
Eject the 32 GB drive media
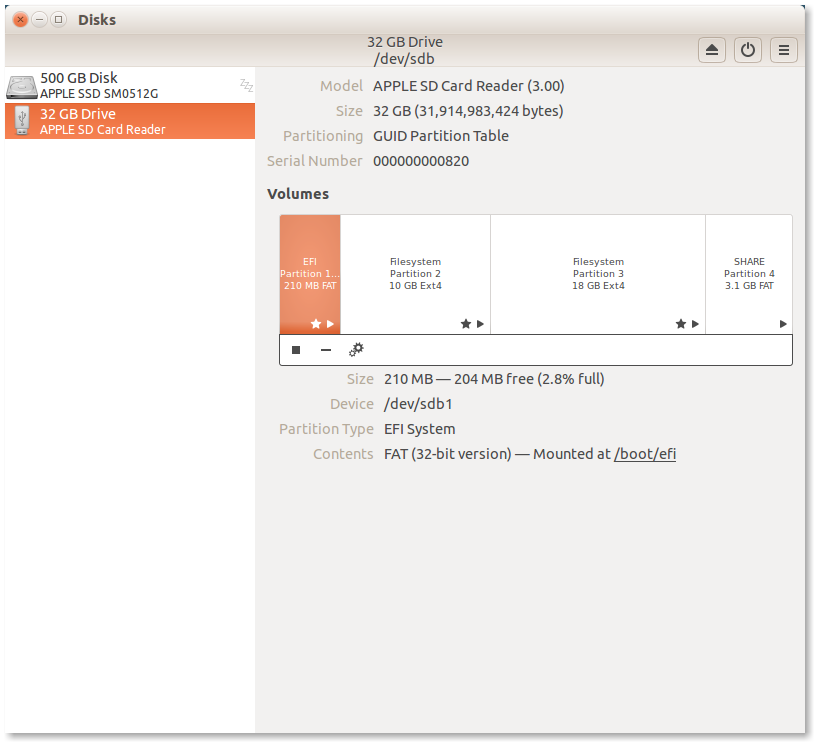711,50
